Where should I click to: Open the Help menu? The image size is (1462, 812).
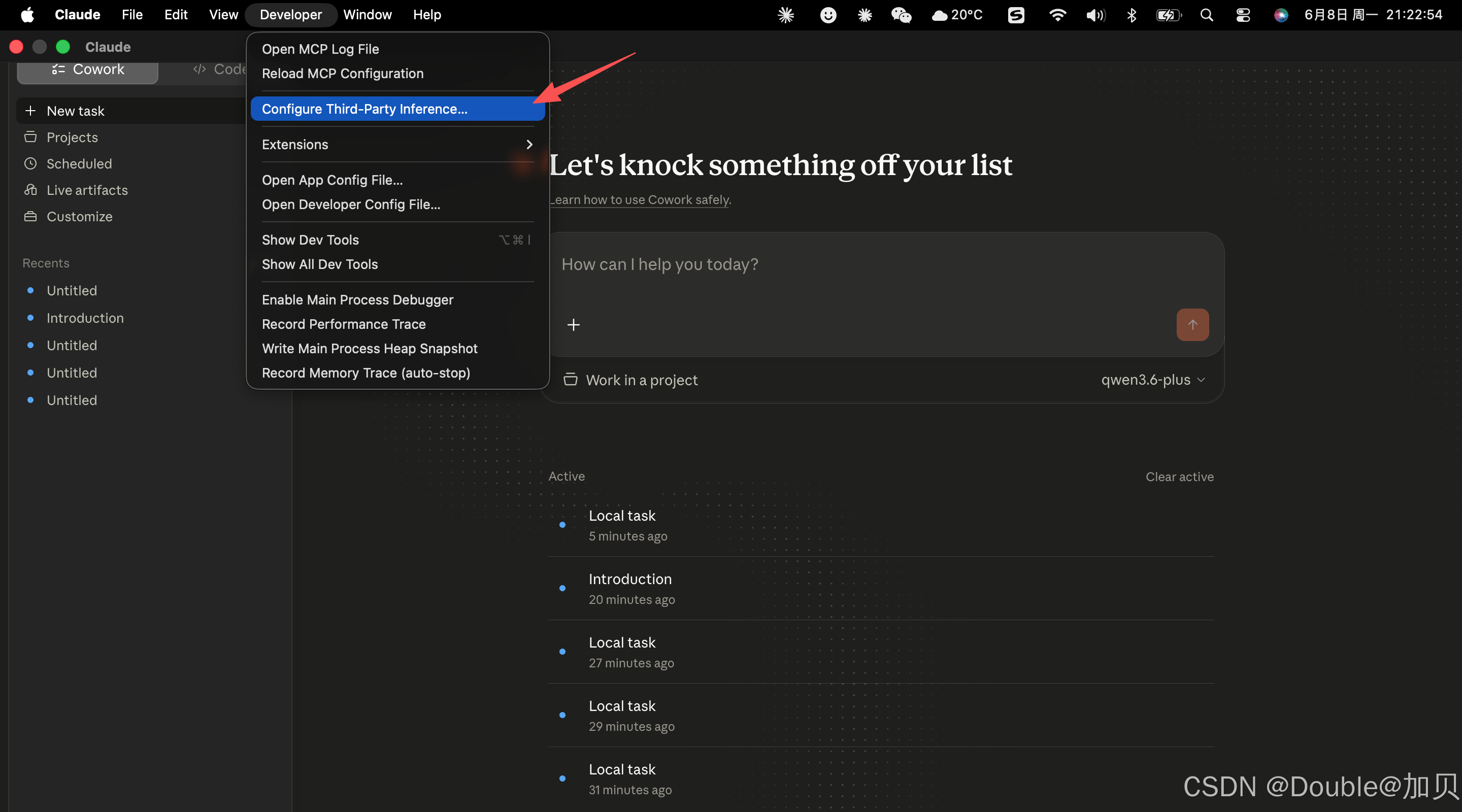pyautogui.click(x=427, y=15)
